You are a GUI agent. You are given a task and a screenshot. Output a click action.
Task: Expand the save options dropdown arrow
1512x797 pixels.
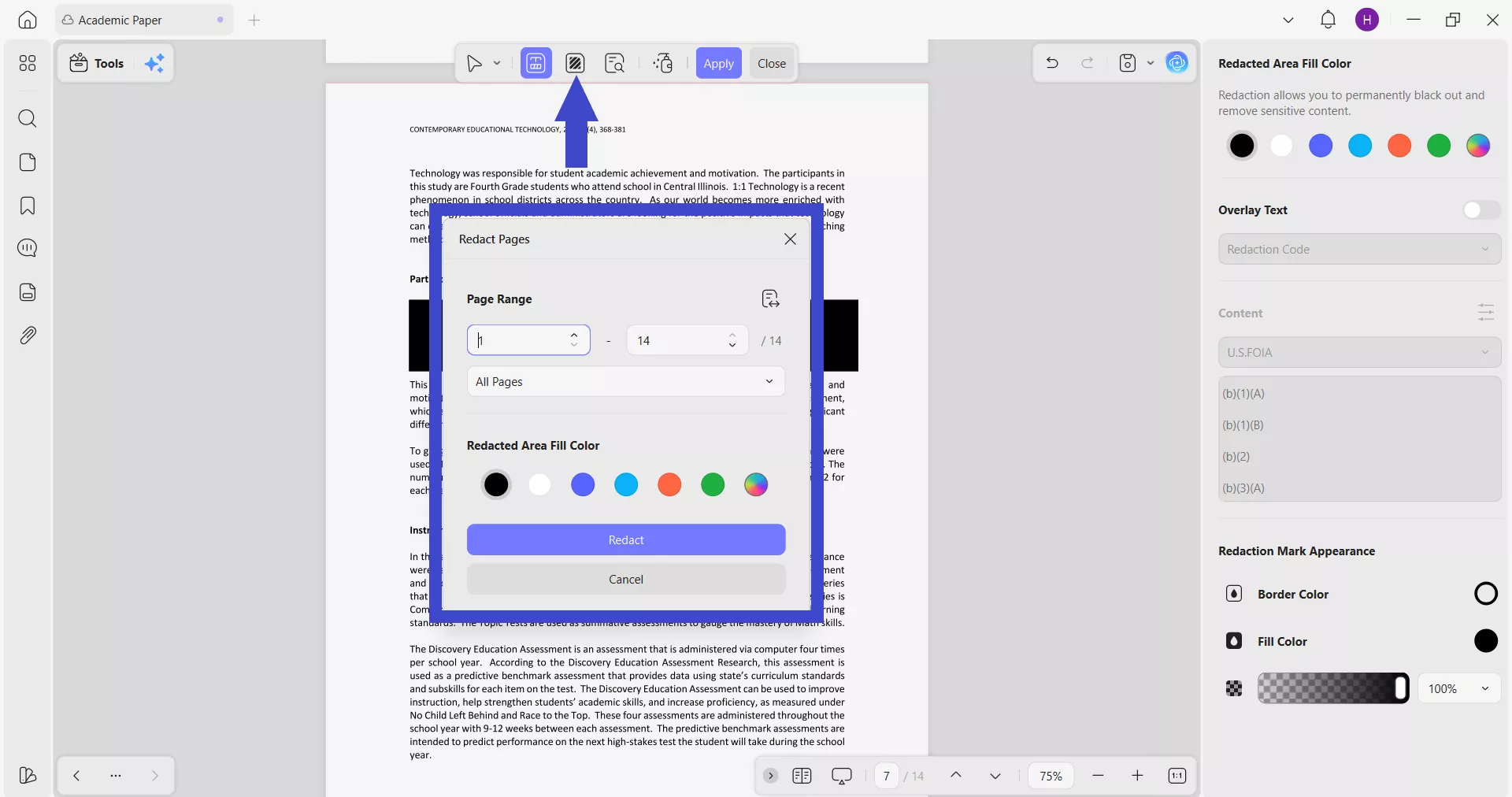tap(1151, 63)
